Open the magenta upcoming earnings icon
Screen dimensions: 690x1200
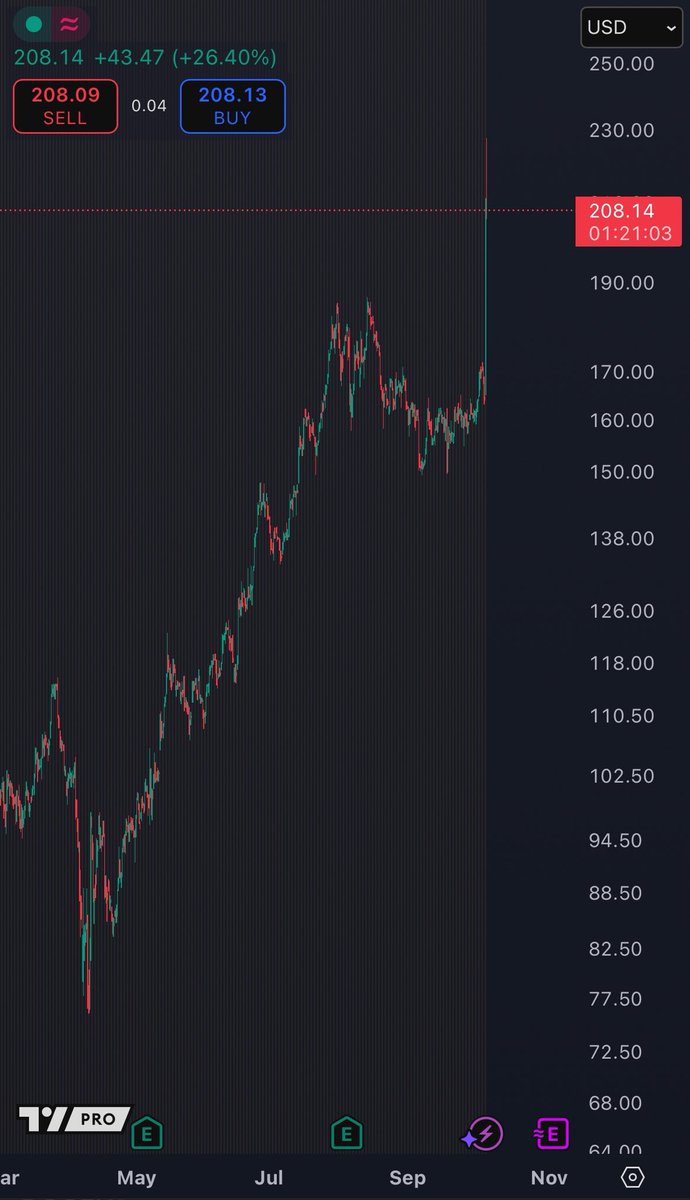(550, 1133)
